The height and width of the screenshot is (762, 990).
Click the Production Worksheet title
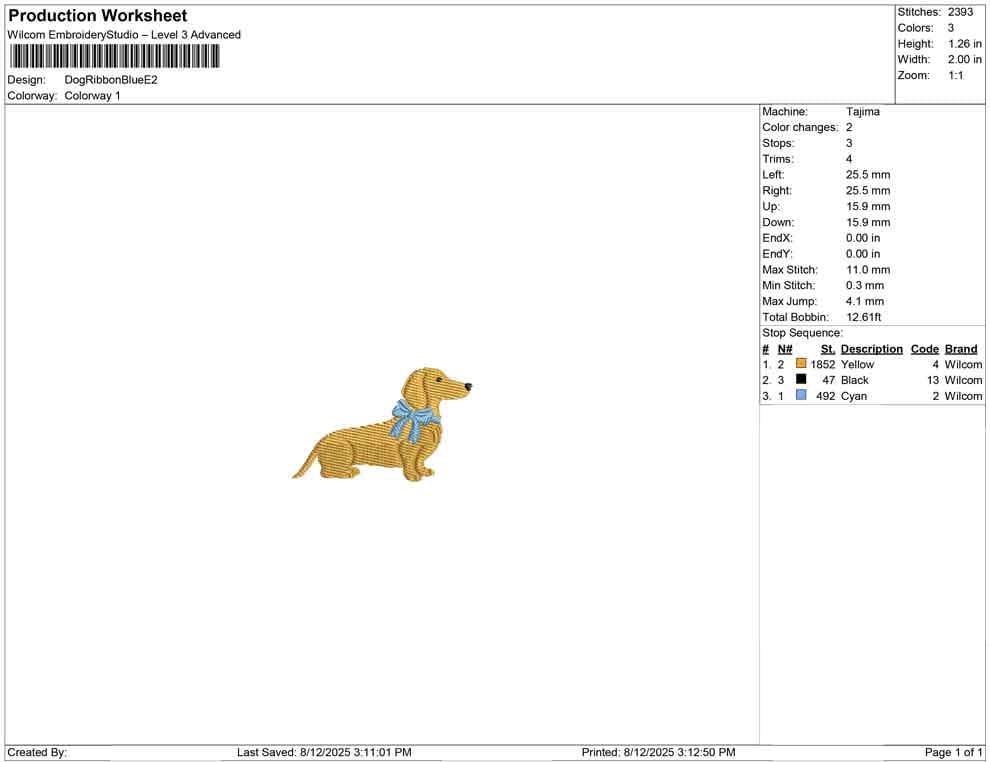pos(96,15)
